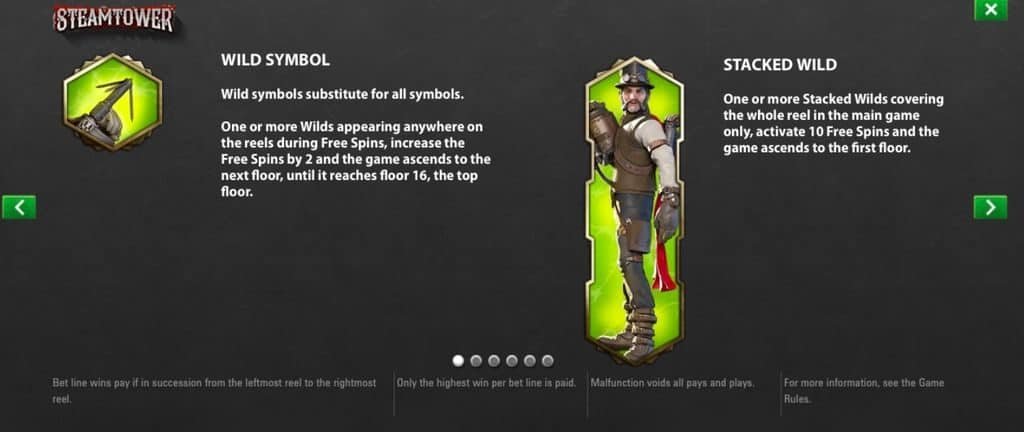1024x432 pixels.
Task: Select the second page indicator dot
Action: (x=476, y=360)
